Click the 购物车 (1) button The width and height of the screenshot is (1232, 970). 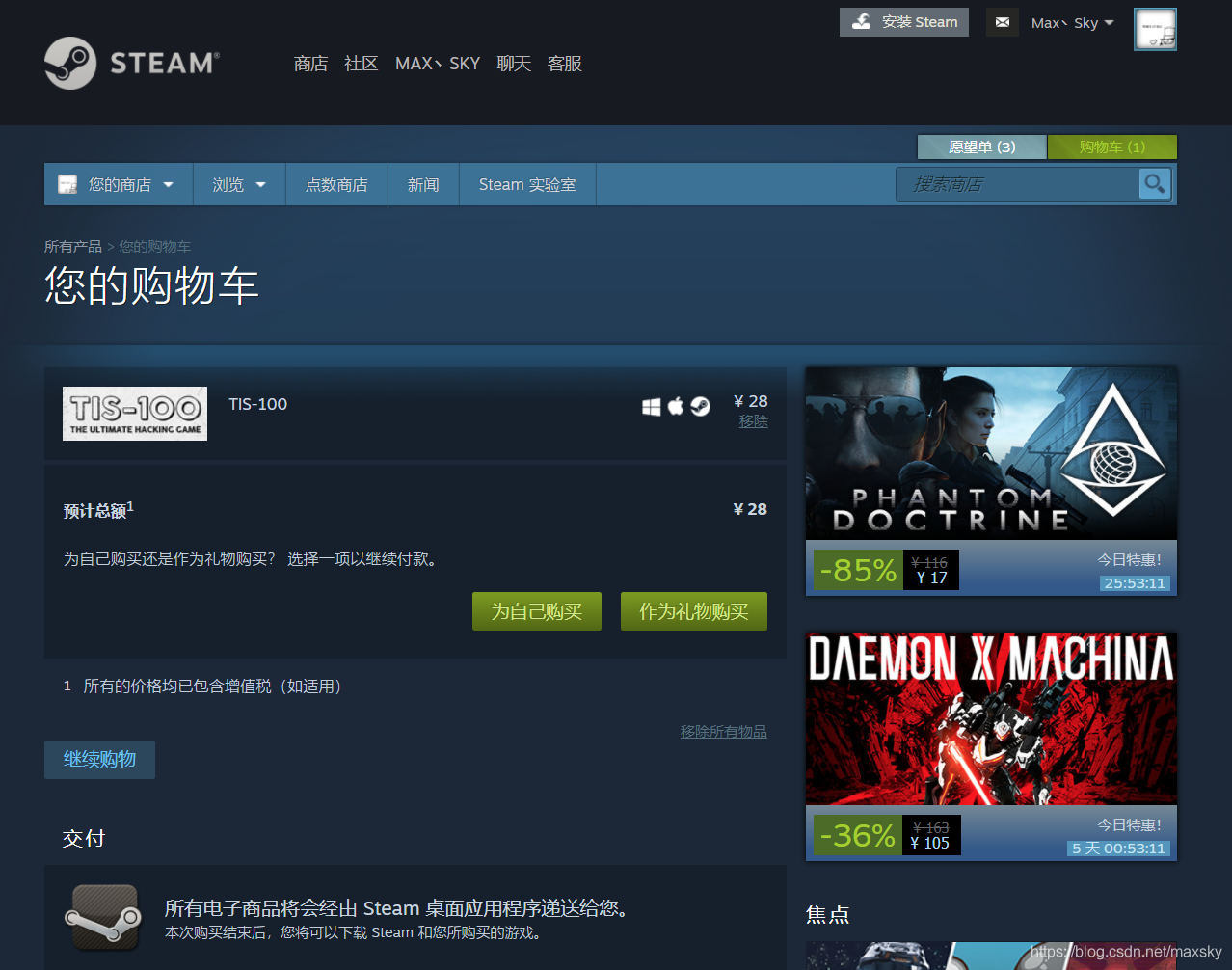click(x=1112, y=147)
